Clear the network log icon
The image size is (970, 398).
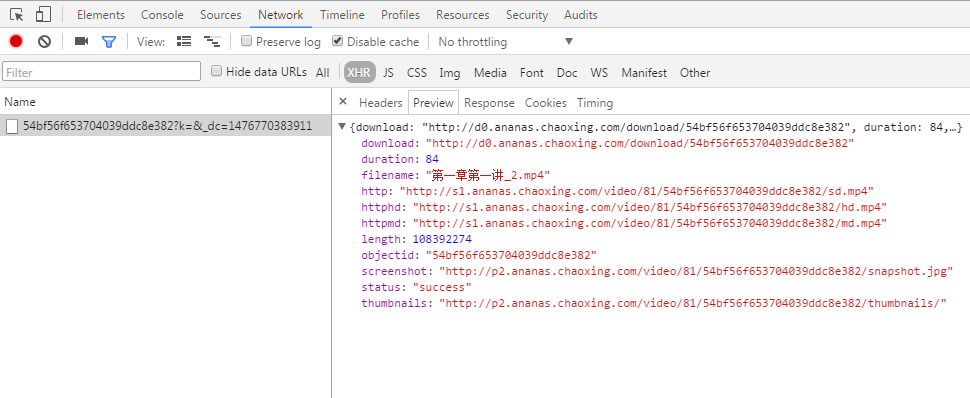tap(44, 41)
